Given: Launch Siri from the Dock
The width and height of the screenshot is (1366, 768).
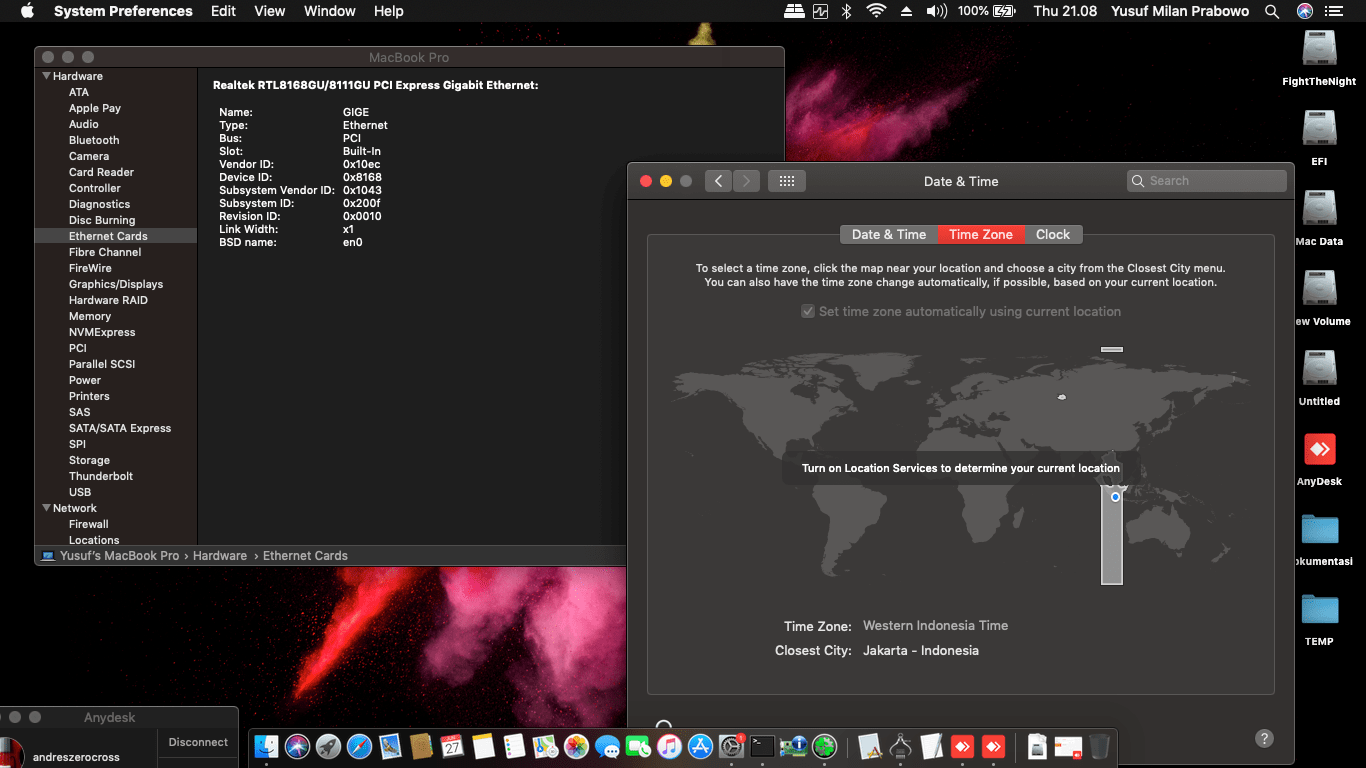Looking at the screenshot, I should pyautogui.click(x=297, y=746).
